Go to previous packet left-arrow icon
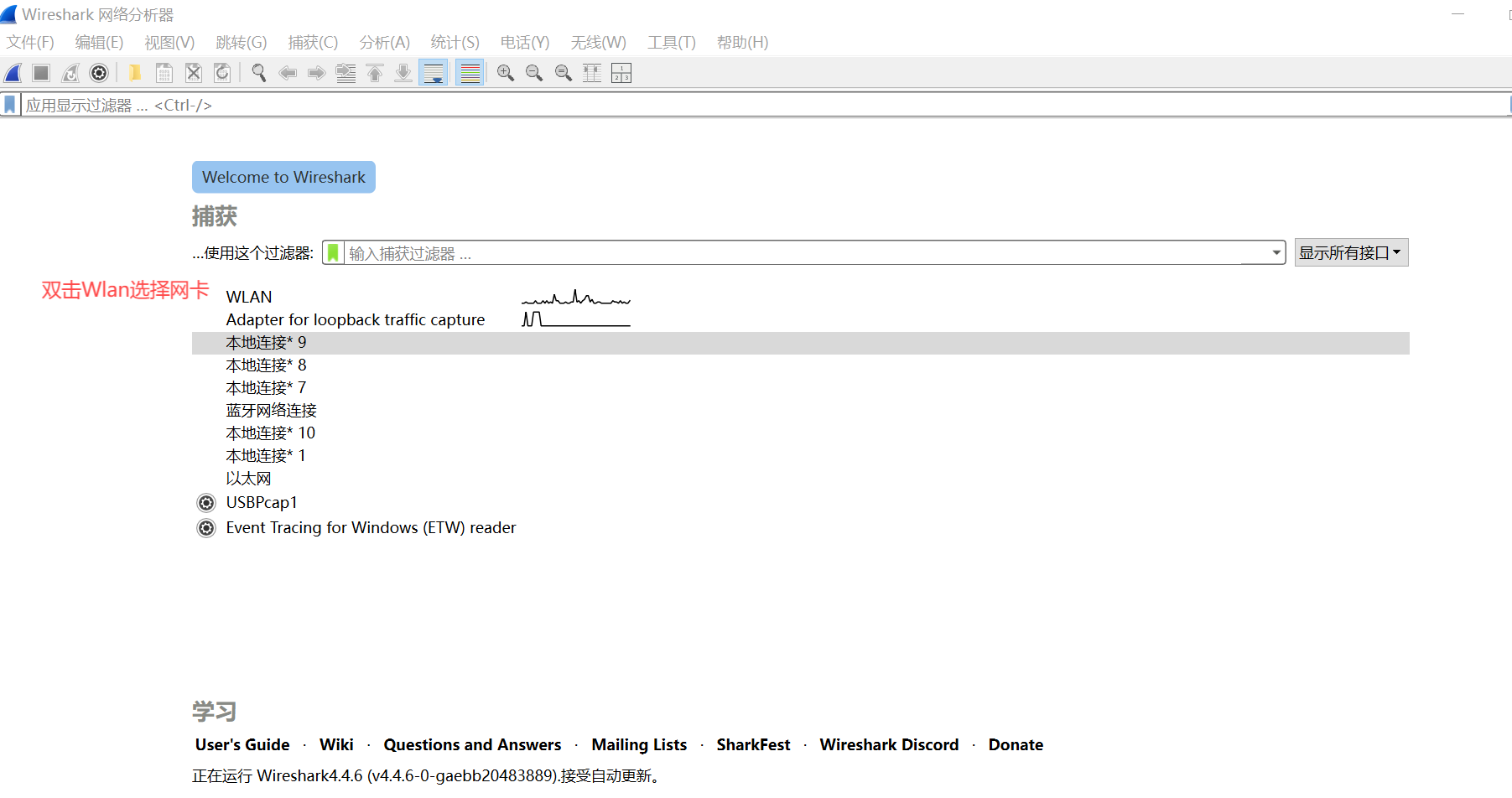Viewport: 1512px width, 798px height. click(288, 73)
